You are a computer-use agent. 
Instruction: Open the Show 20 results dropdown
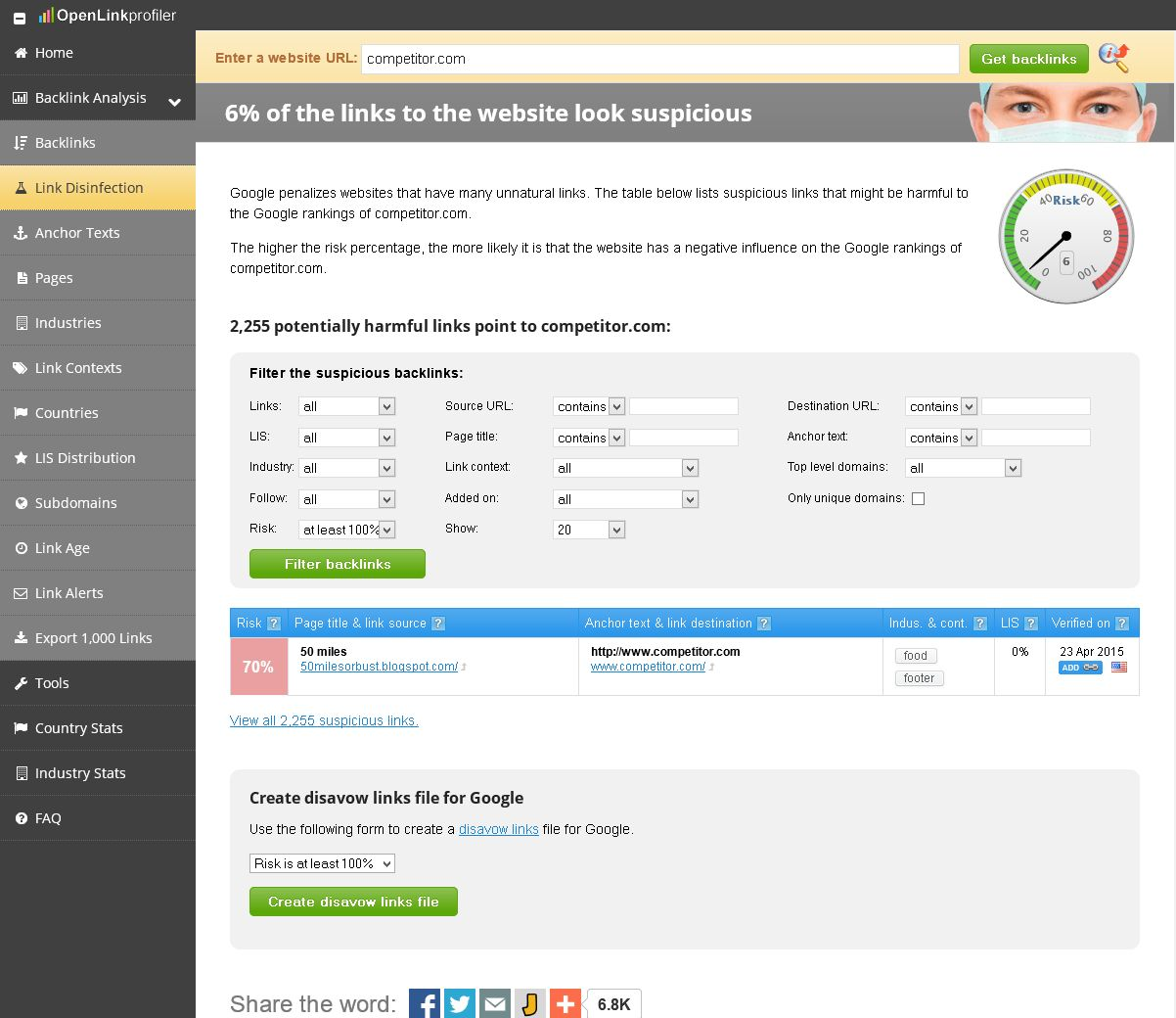589,530
